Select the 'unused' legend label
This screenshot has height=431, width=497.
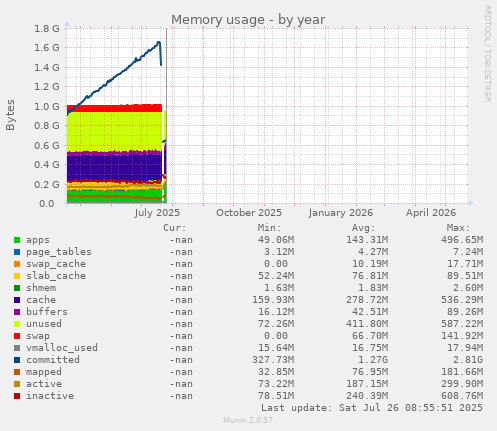[44, 324]
